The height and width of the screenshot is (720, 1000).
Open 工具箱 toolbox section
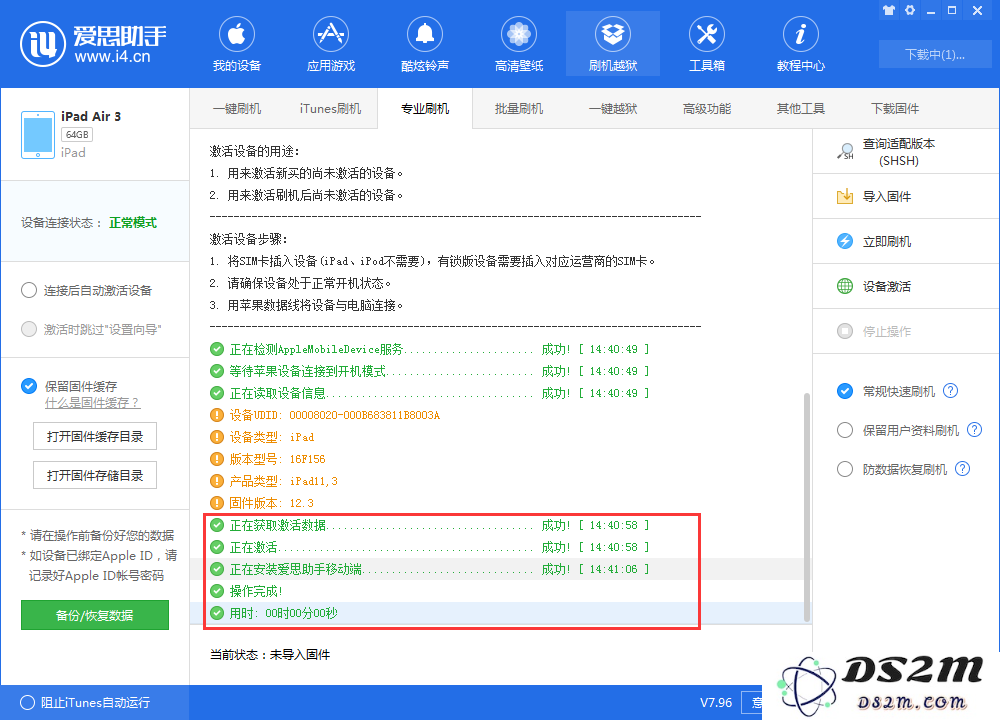pyautogui.click(x=707, y=44)
